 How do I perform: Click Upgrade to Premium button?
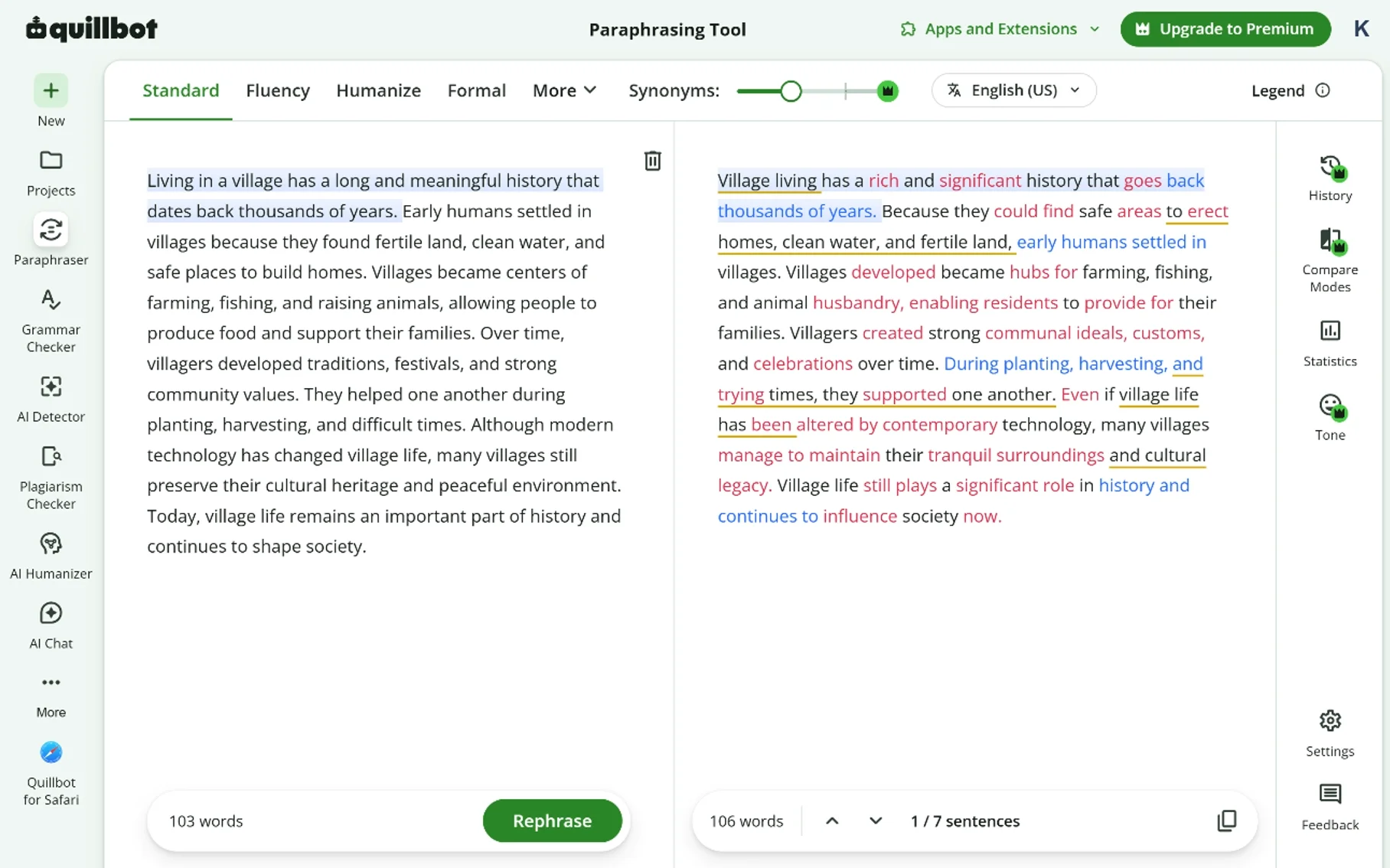point(1225,29)
